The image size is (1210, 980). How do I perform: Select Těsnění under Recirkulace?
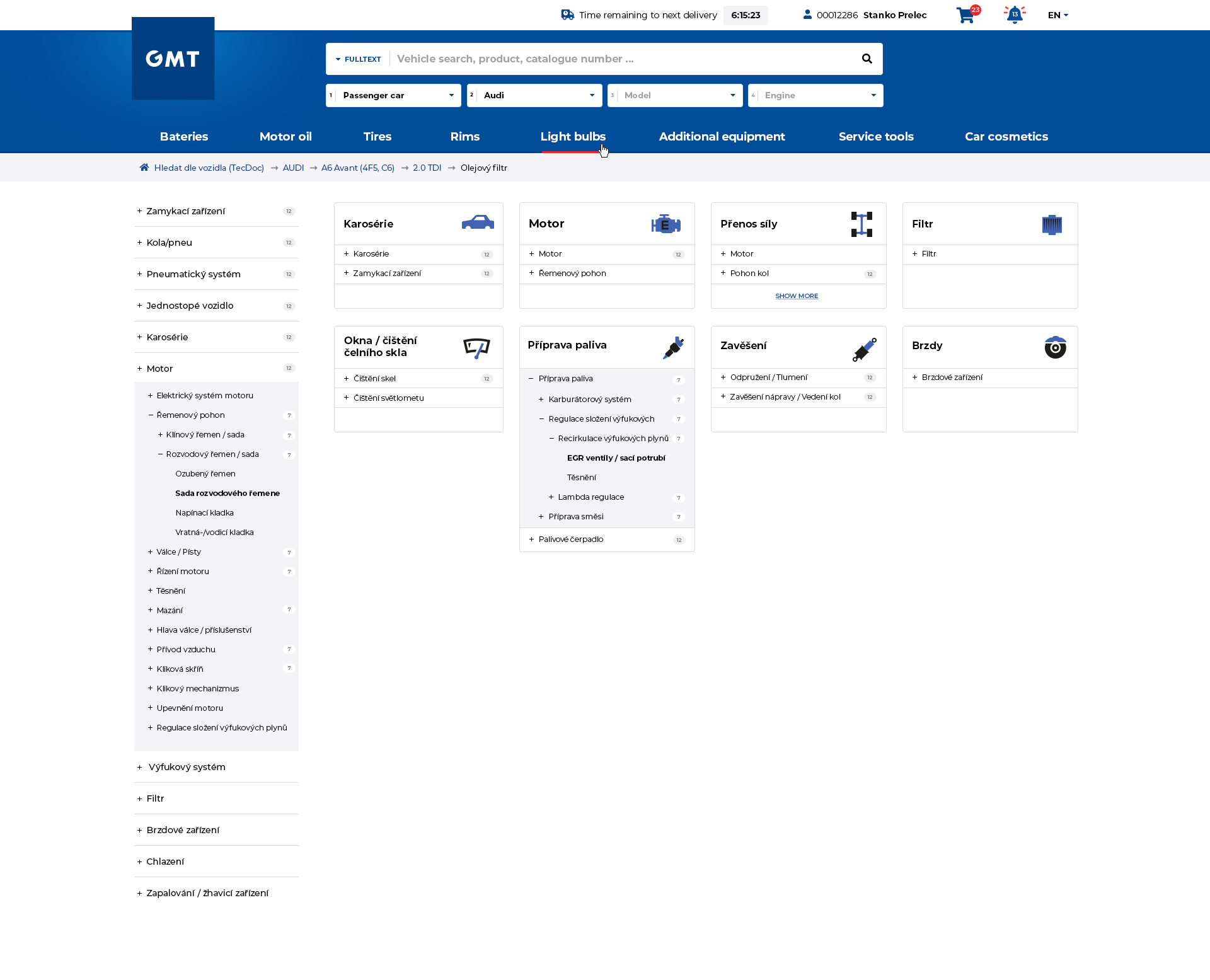click(582, 478)
